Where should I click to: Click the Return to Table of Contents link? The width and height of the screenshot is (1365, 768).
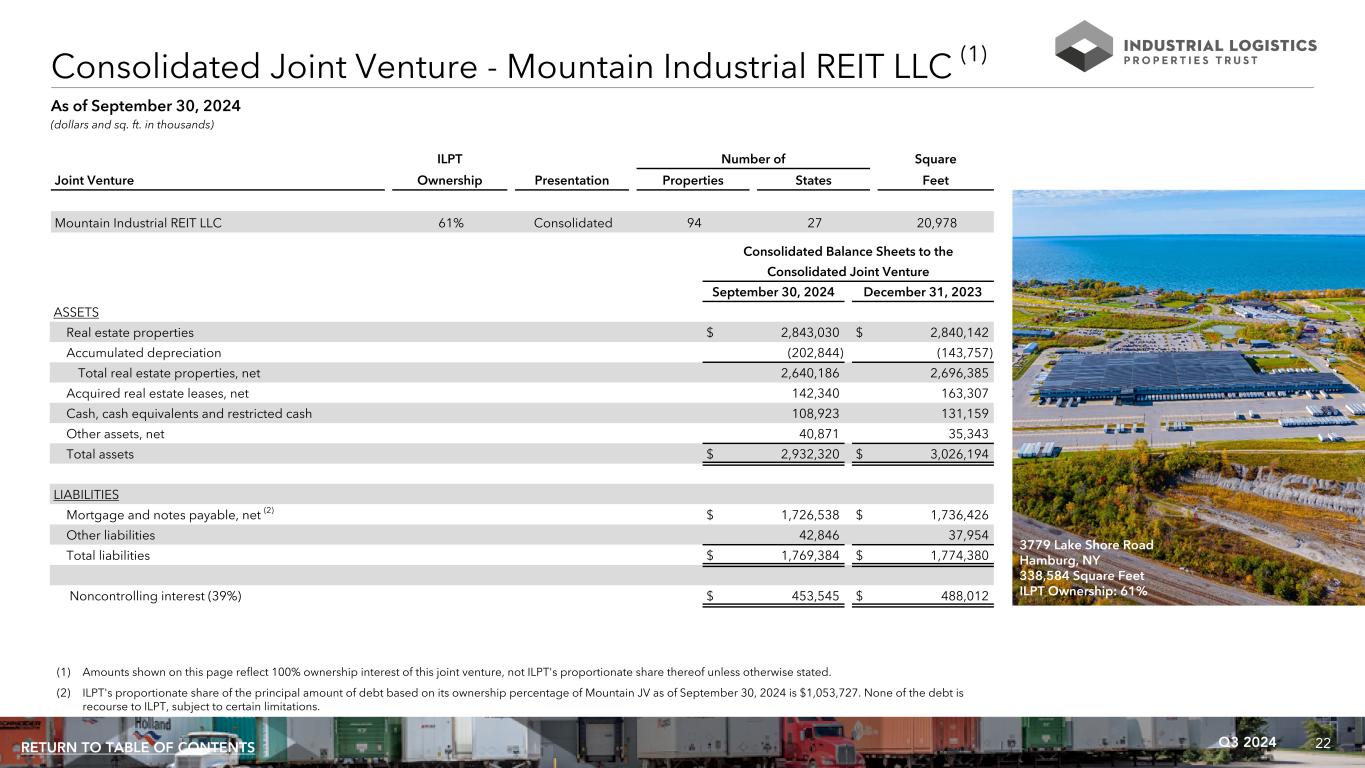(138, 748)
